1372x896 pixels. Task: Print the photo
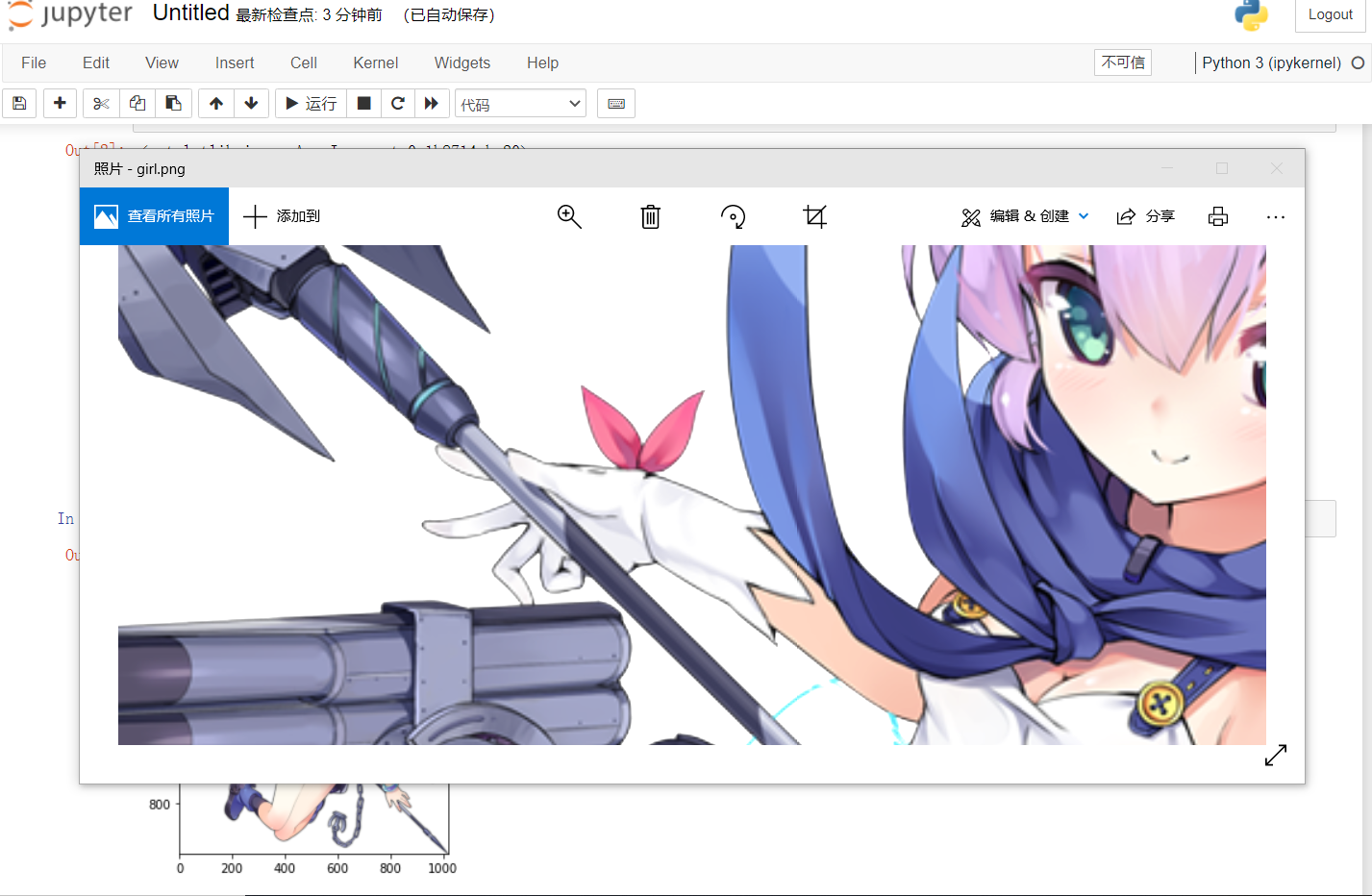(x=1218, y=216)
